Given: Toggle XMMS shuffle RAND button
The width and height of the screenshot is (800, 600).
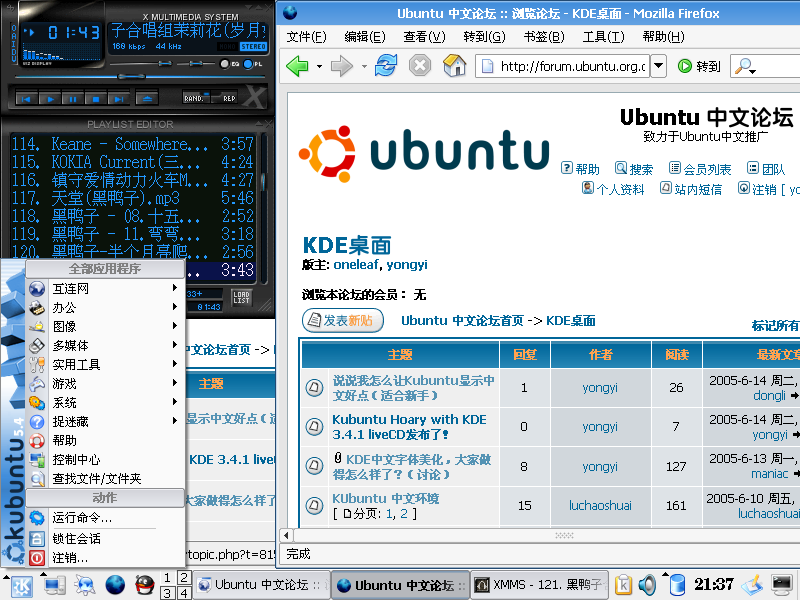Looking at the screenshot, I should 196,97.
